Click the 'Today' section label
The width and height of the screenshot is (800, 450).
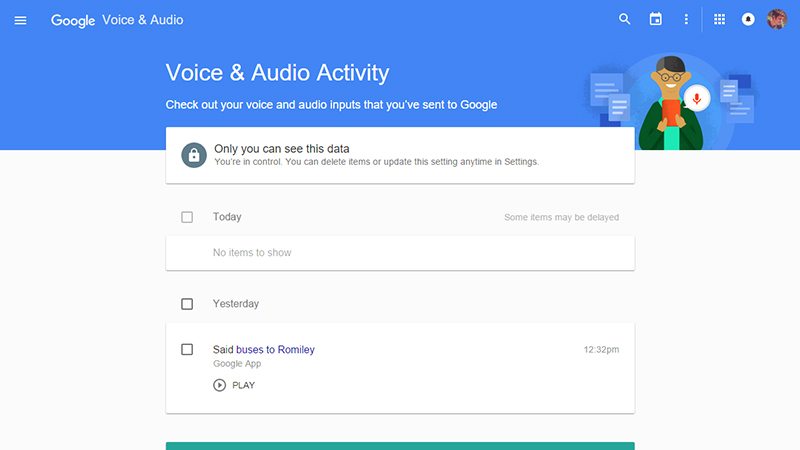click(227, 217)
